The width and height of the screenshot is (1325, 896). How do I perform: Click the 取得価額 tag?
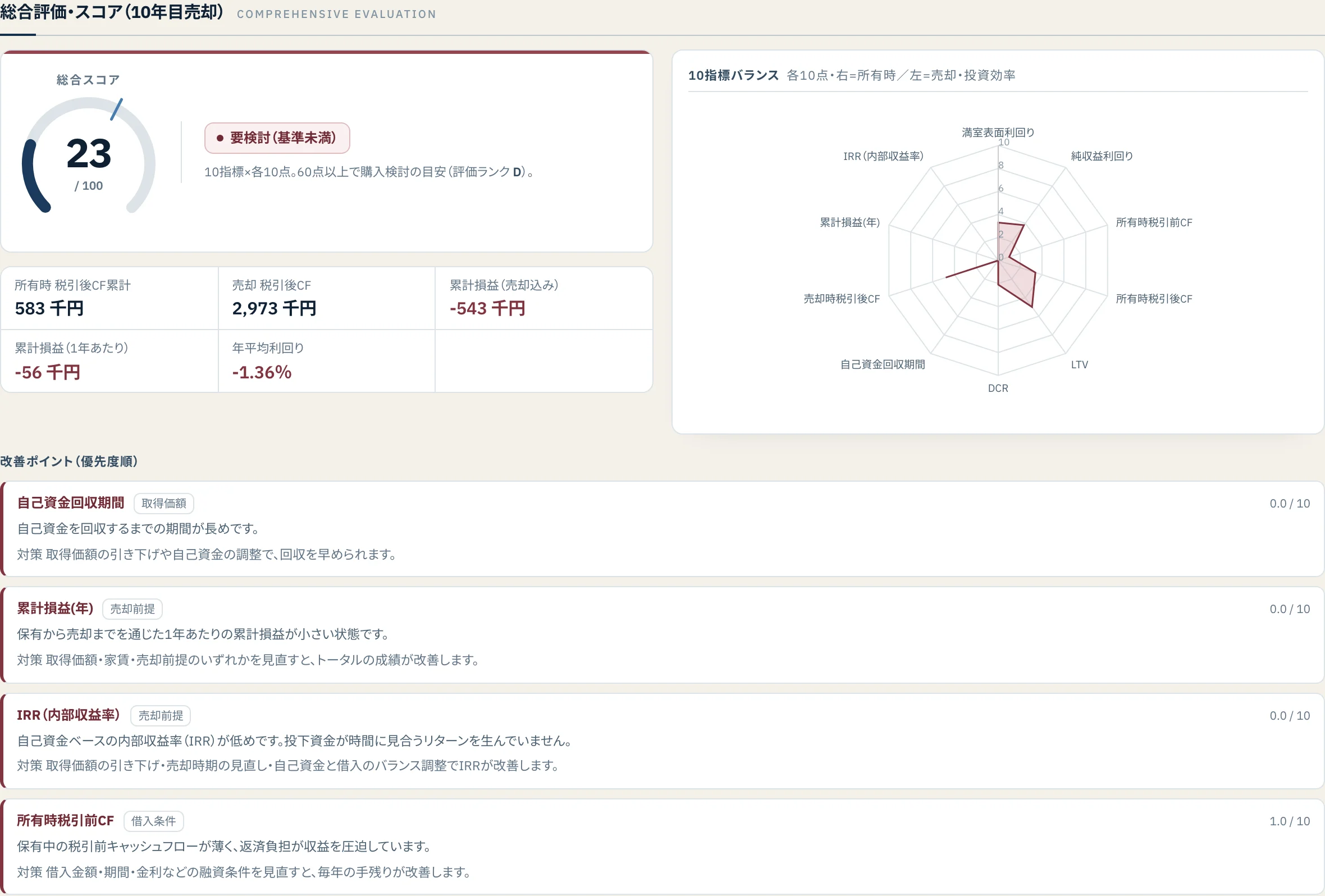click(163, 503)
